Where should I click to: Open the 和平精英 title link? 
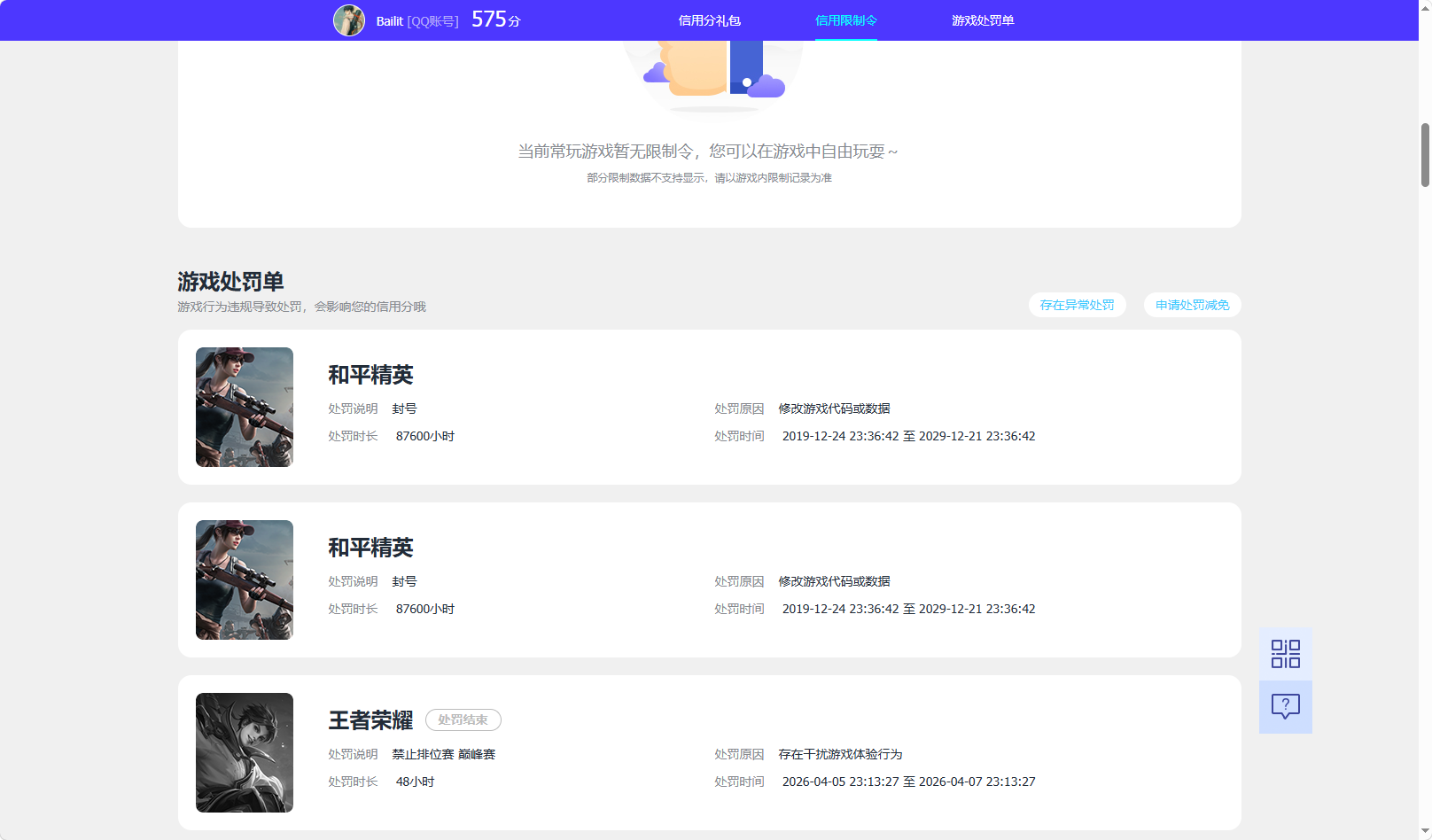coord(372,375)
